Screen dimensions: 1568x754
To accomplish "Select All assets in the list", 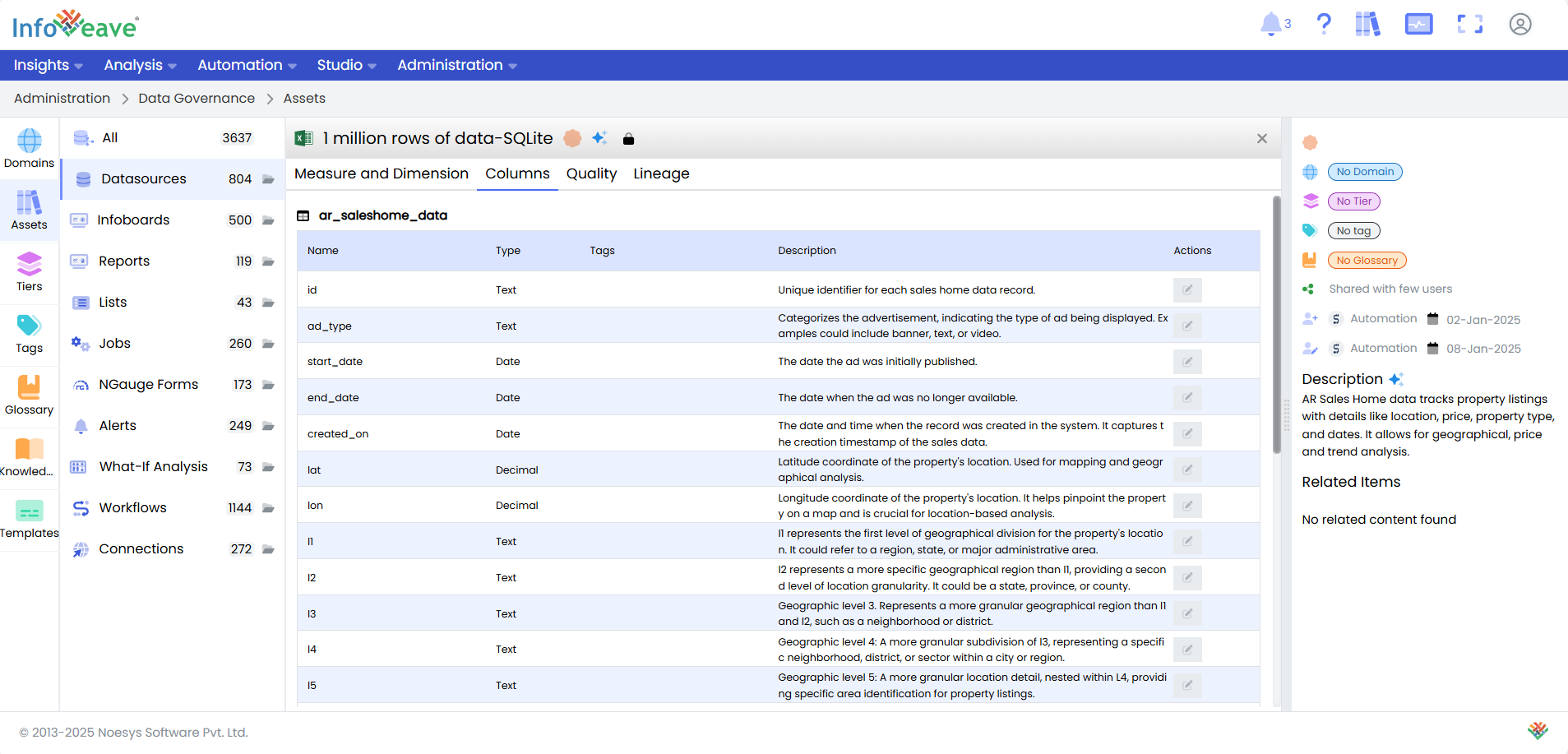I will coord(173,138).
